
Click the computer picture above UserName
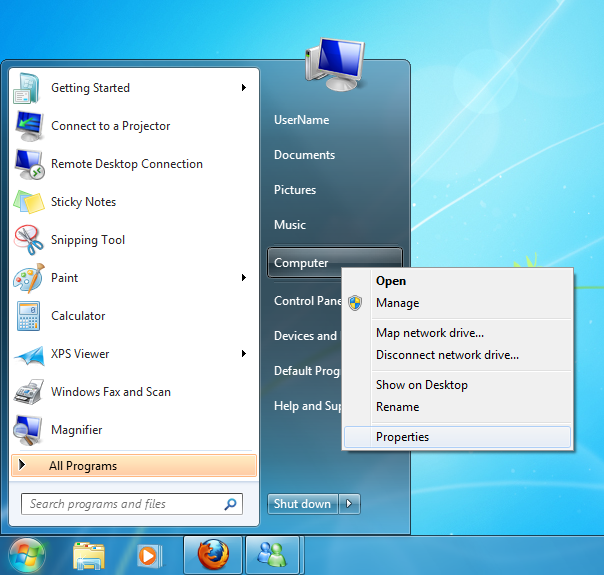335,64
